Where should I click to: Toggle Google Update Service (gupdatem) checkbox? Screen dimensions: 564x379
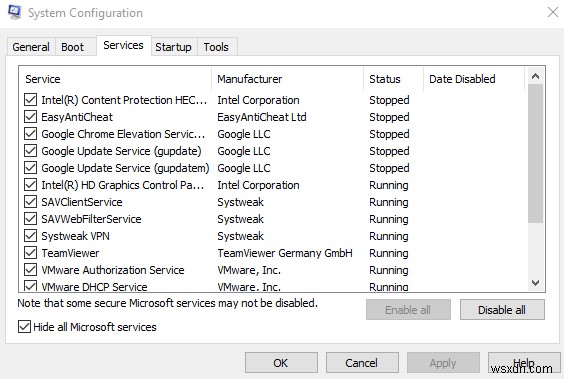[x=31, y=168]
